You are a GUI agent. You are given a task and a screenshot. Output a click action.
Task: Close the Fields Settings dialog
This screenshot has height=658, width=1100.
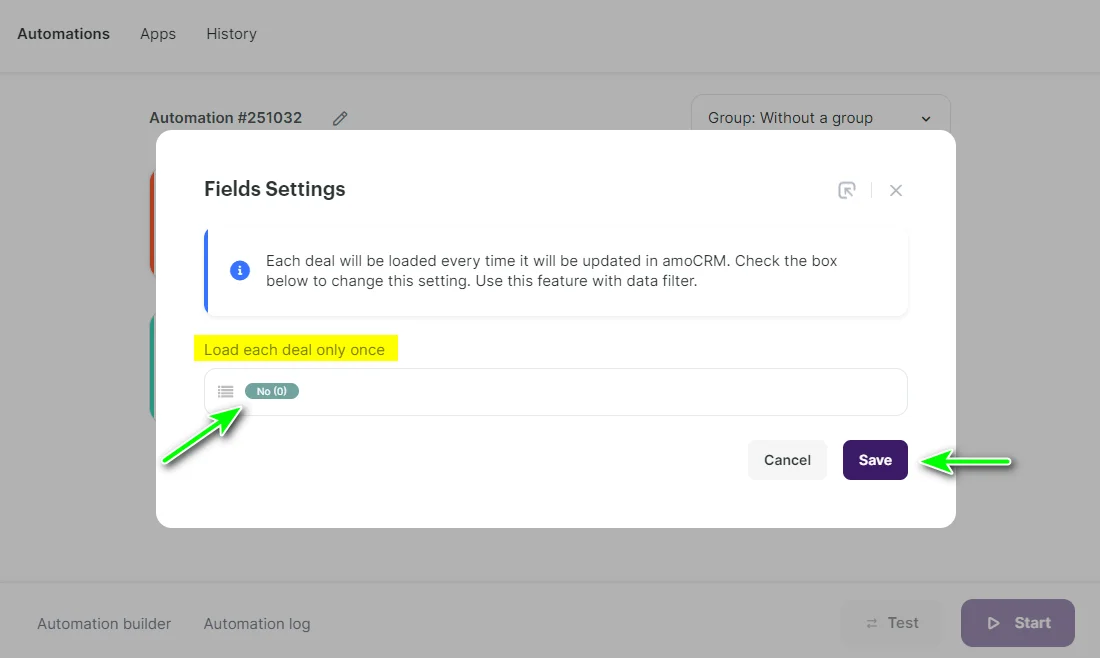[896, 190]
